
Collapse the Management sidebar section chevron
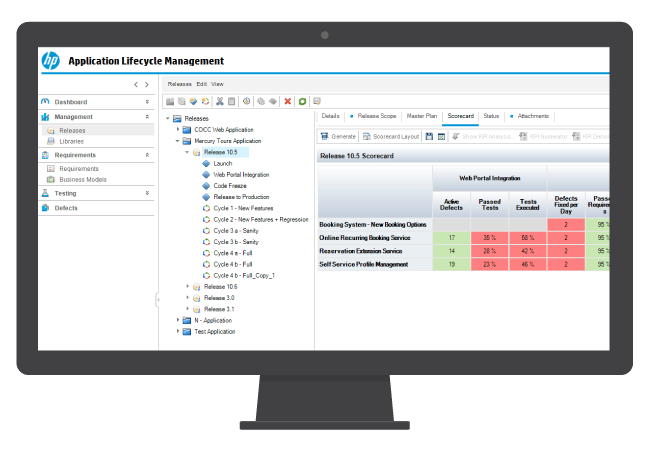[147, 117]
